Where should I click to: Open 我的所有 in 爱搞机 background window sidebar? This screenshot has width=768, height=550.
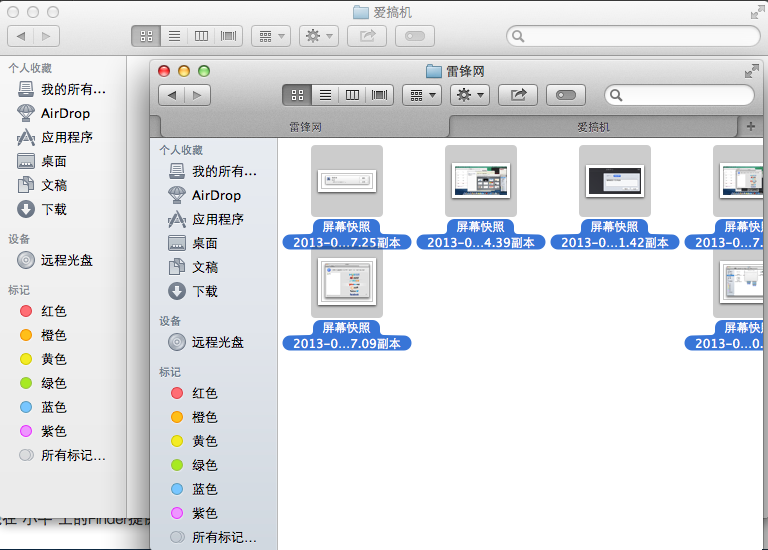click(62, 90)
